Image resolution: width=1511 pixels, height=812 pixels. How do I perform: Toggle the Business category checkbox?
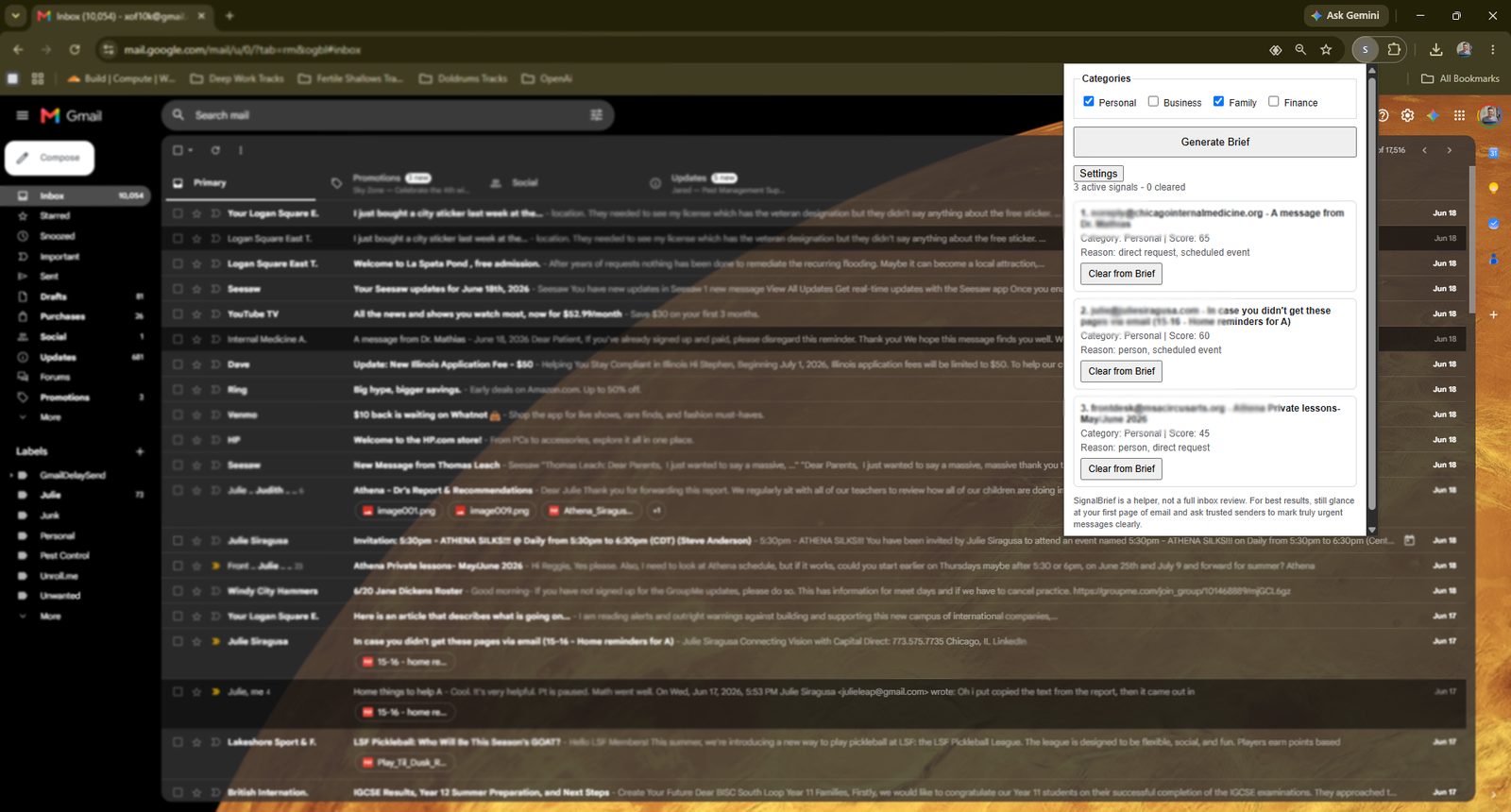1153,101
